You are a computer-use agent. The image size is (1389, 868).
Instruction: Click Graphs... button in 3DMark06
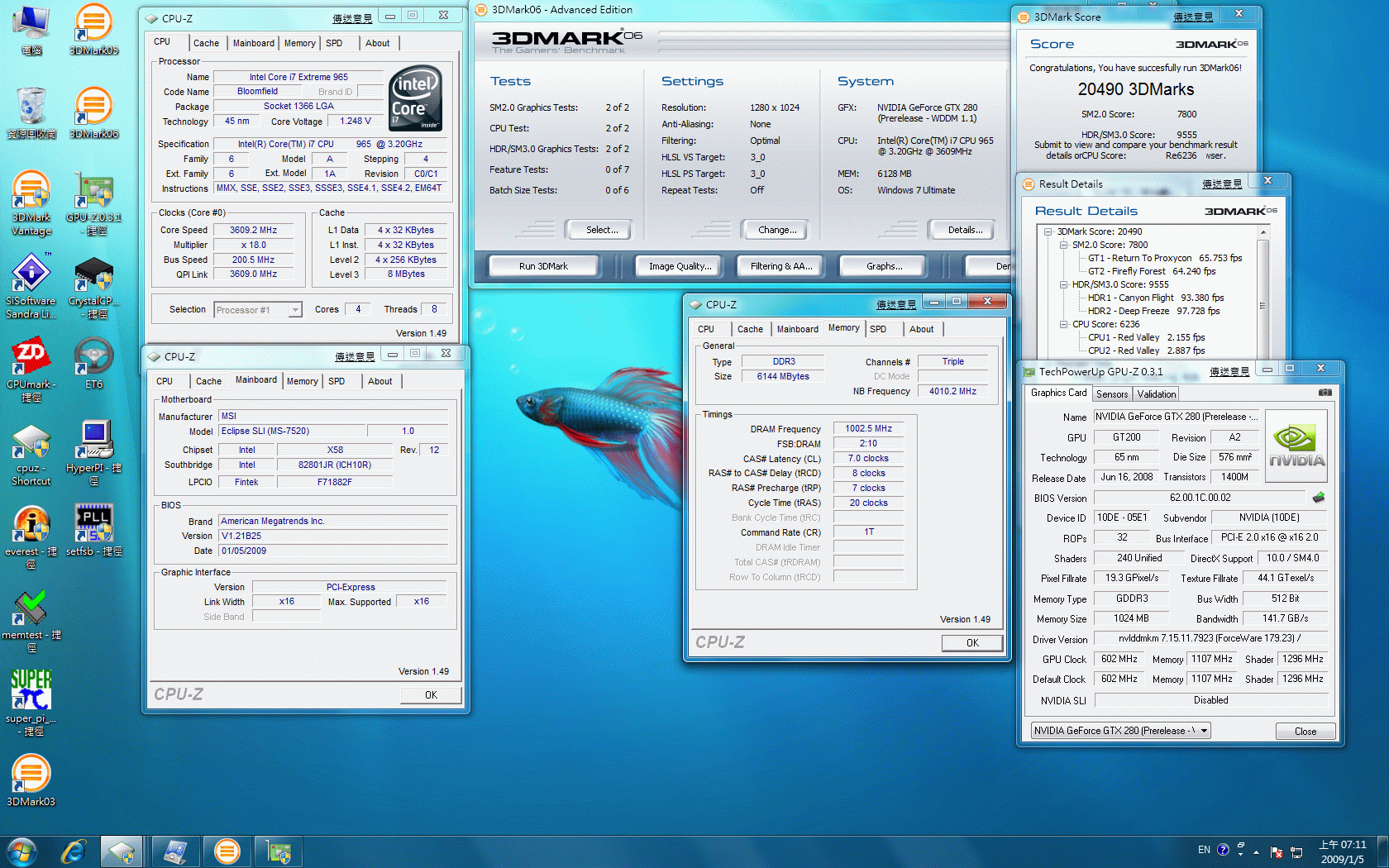(x=884, y=266)
